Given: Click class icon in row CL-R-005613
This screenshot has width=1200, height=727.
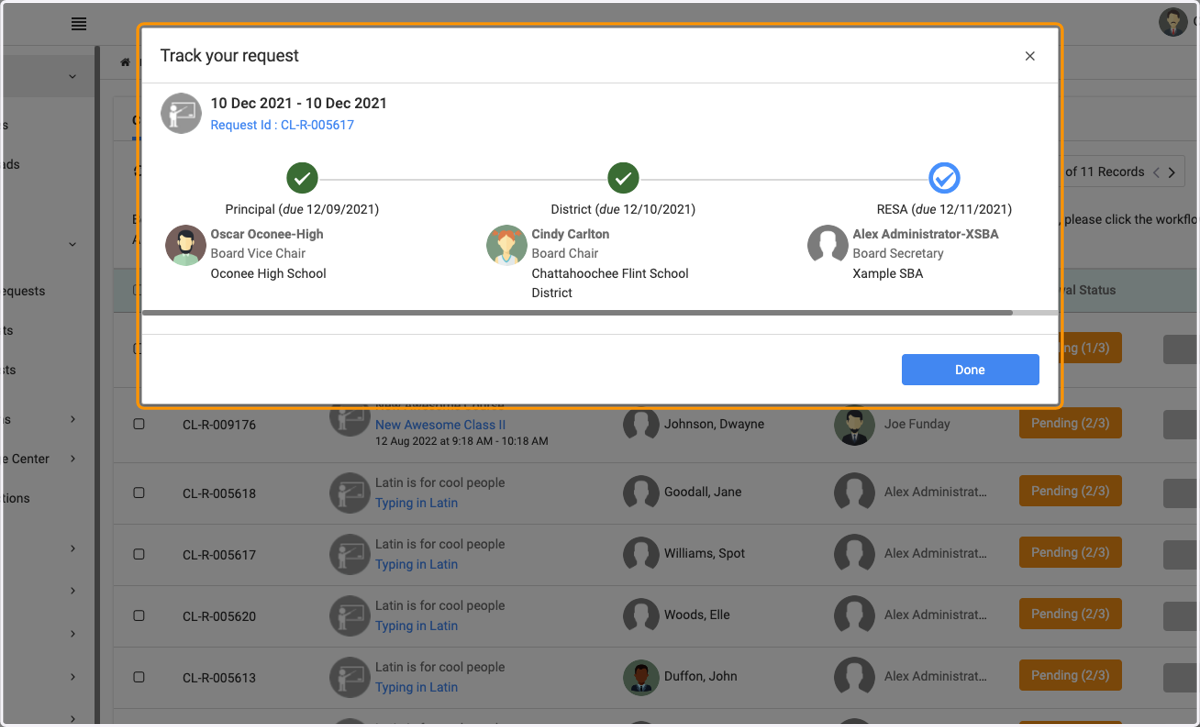Looking at the screenshot, I should point(349,676).
